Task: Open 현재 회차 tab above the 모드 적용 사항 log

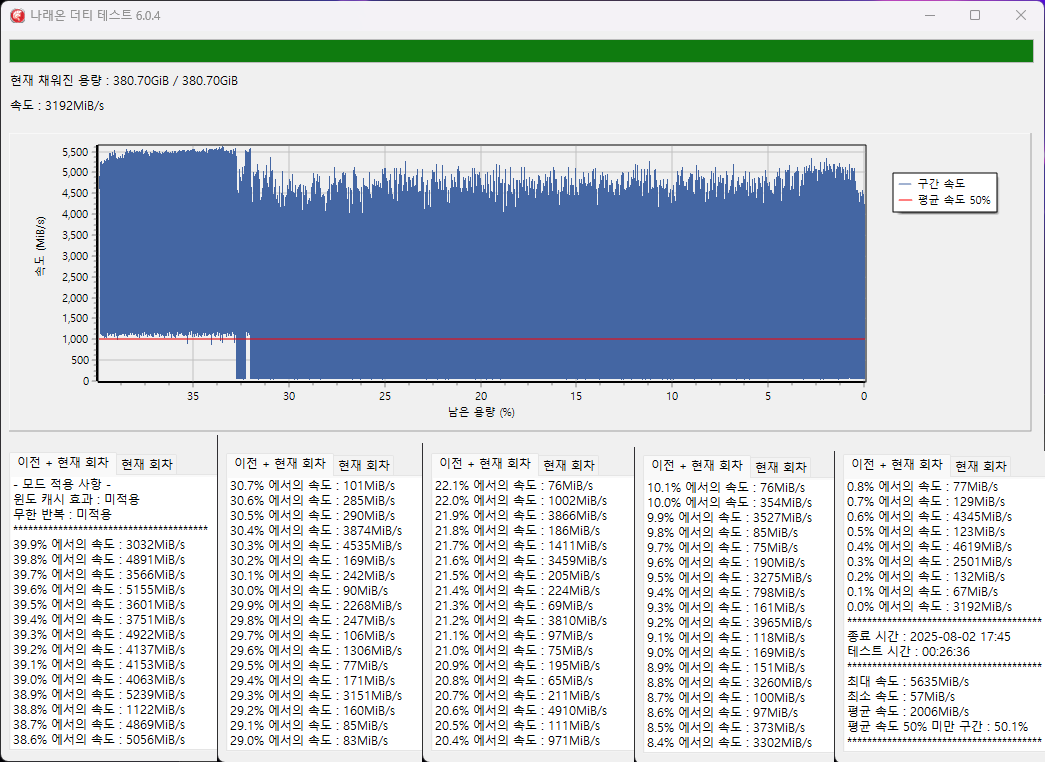Action: pos(147,464)
